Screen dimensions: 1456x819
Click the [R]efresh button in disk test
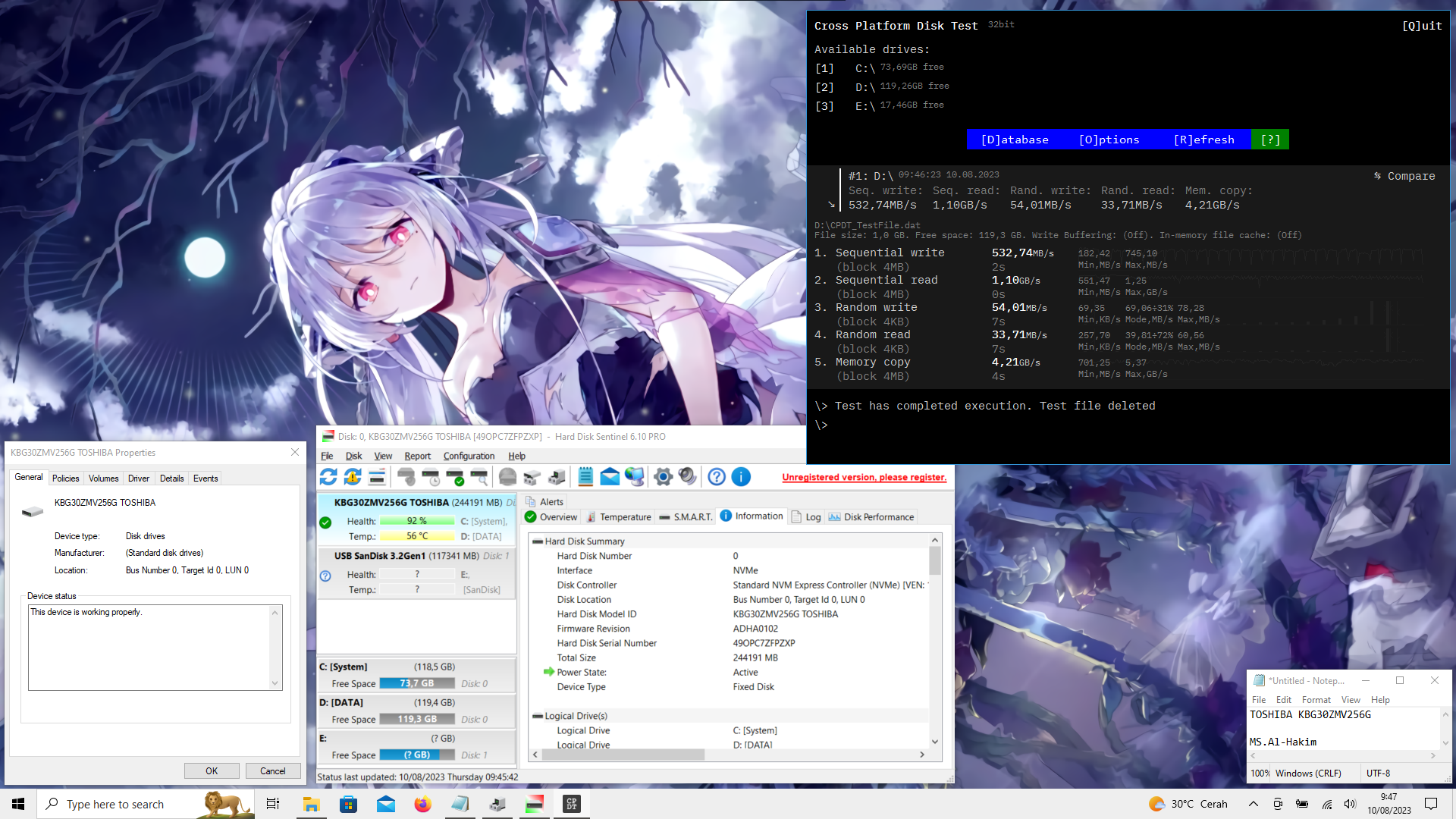coord(1203,140)
